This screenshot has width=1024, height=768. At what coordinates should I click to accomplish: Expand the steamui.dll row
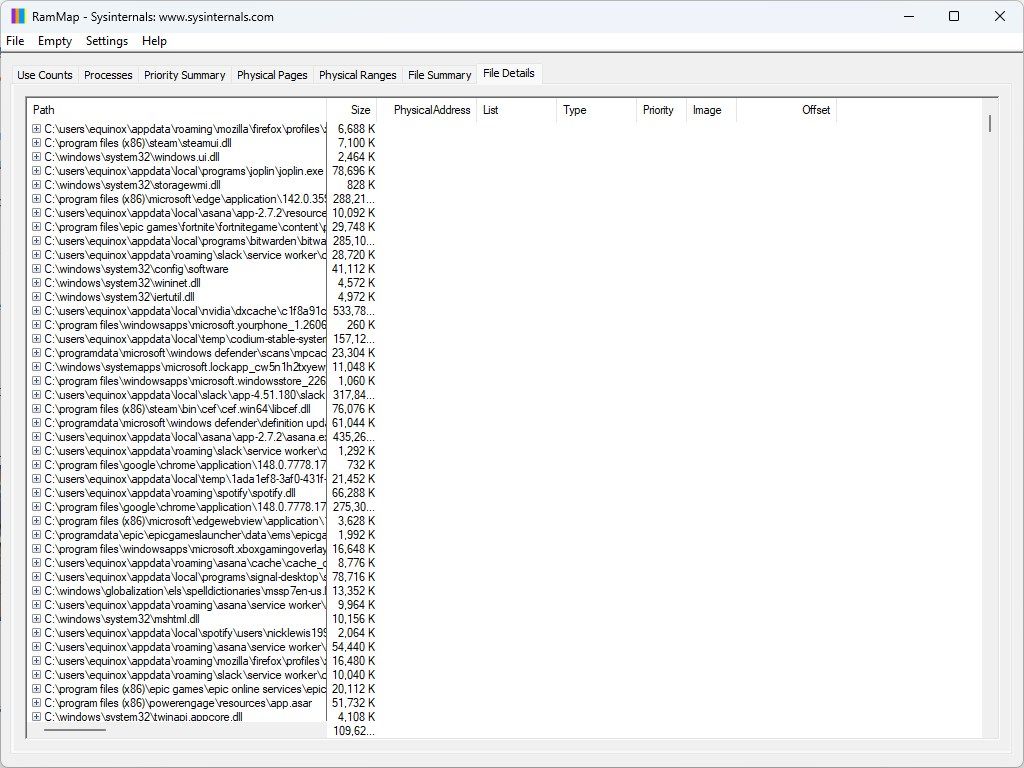(x=37, y=143)
